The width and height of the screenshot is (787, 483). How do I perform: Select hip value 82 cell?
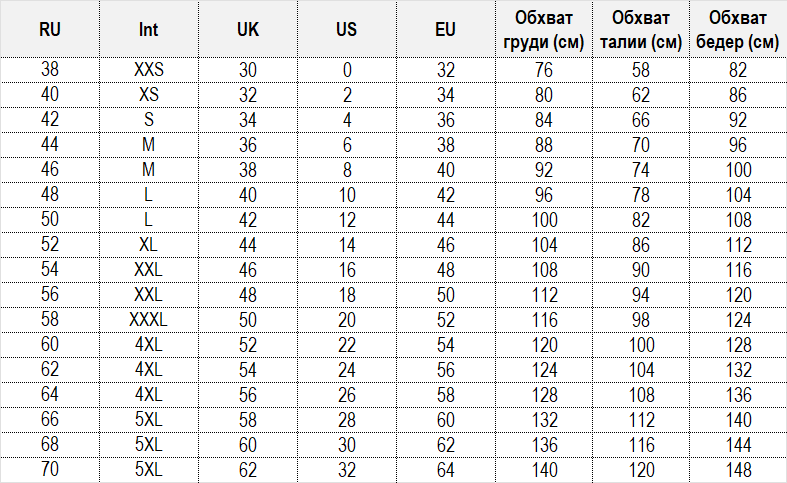click(738, 70)
